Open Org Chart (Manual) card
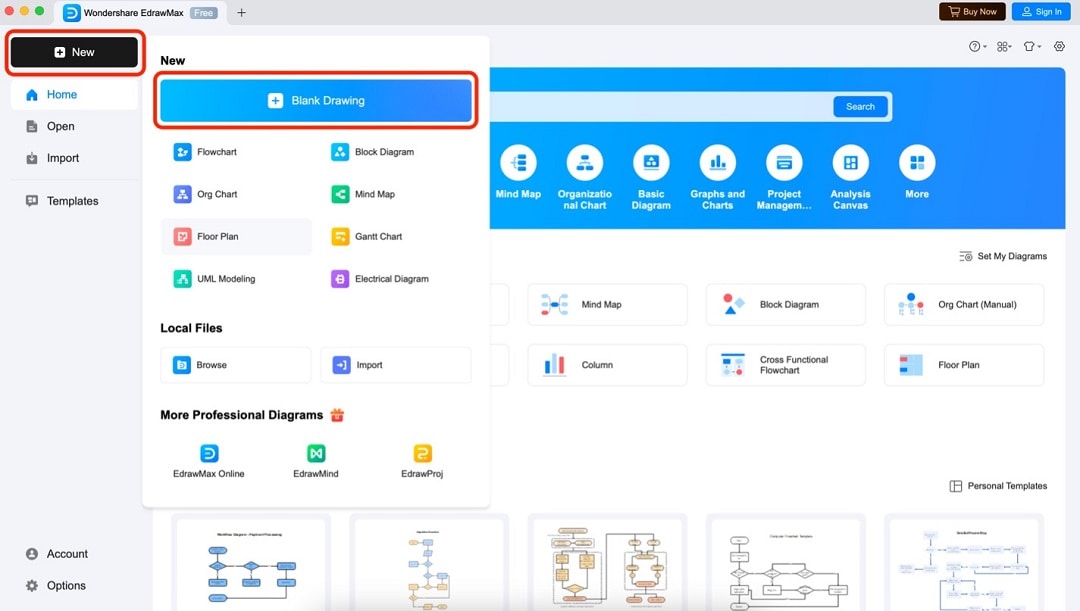Image resolution: width=1080 pixels, height=611 pixels. click(964, 304)
